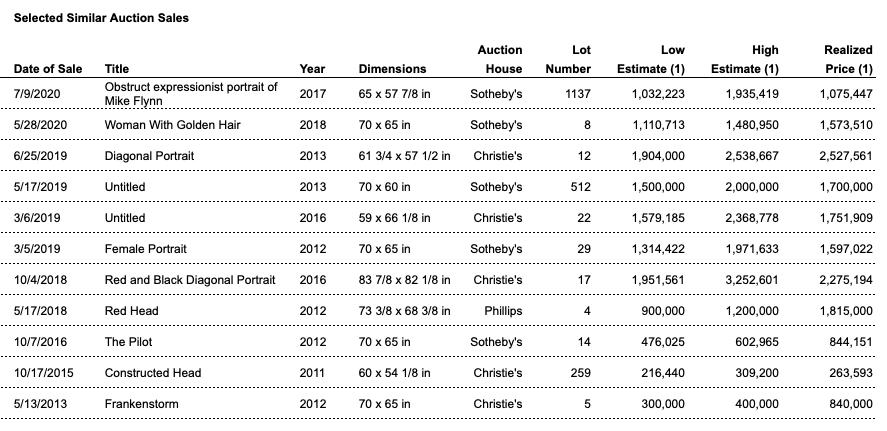Viewport: 887px width, 431px height.
Task: Click the 'Phillips' auction house cell
Action: pyautogui.click(x=503, y=311)
